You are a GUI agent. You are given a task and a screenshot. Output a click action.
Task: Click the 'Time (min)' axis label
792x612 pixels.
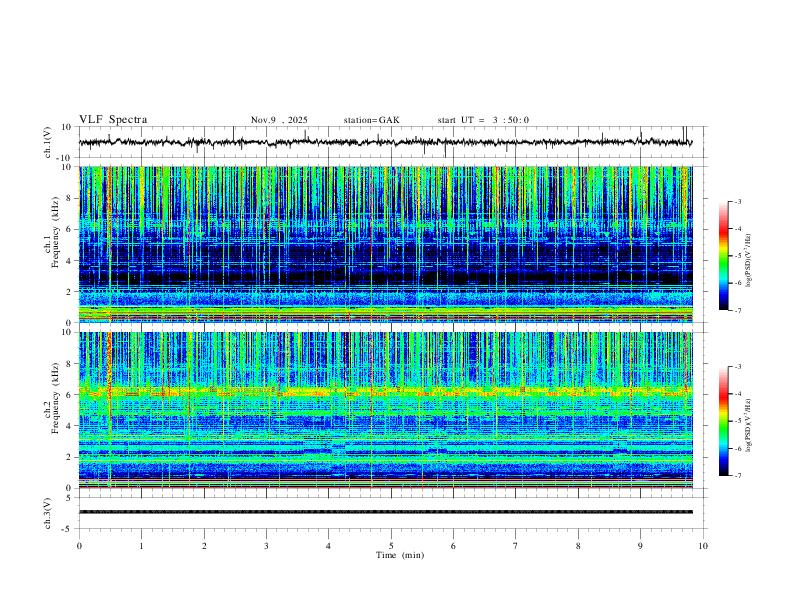click(400, 555)
